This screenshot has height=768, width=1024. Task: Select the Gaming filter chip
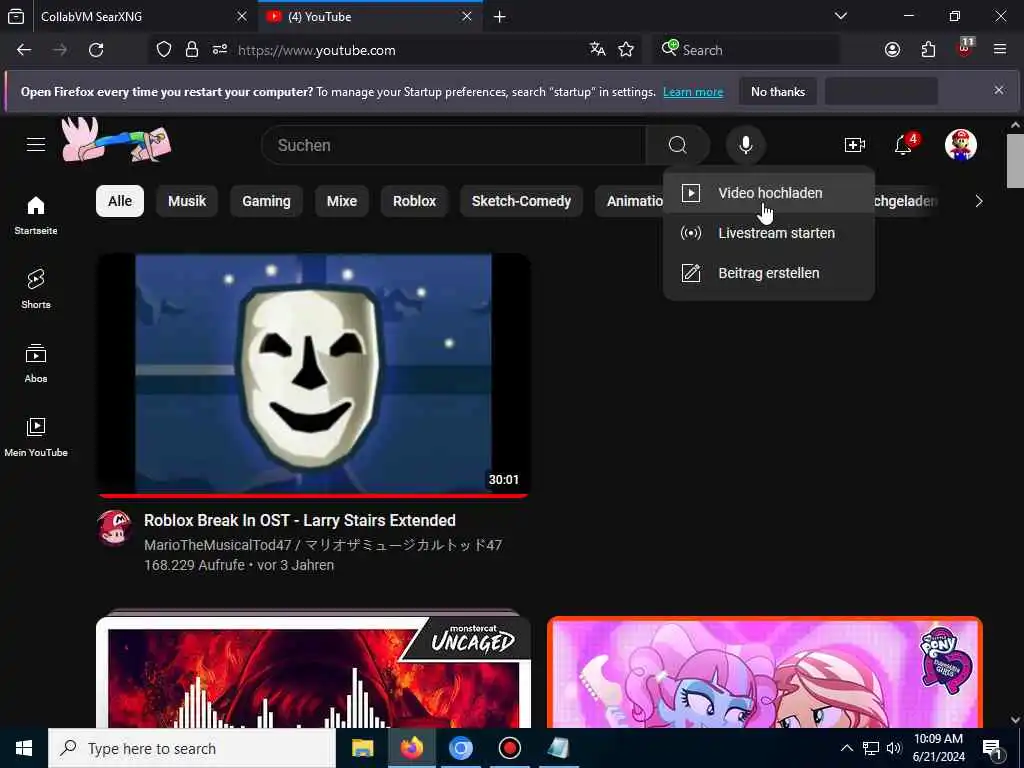point(266,201)
